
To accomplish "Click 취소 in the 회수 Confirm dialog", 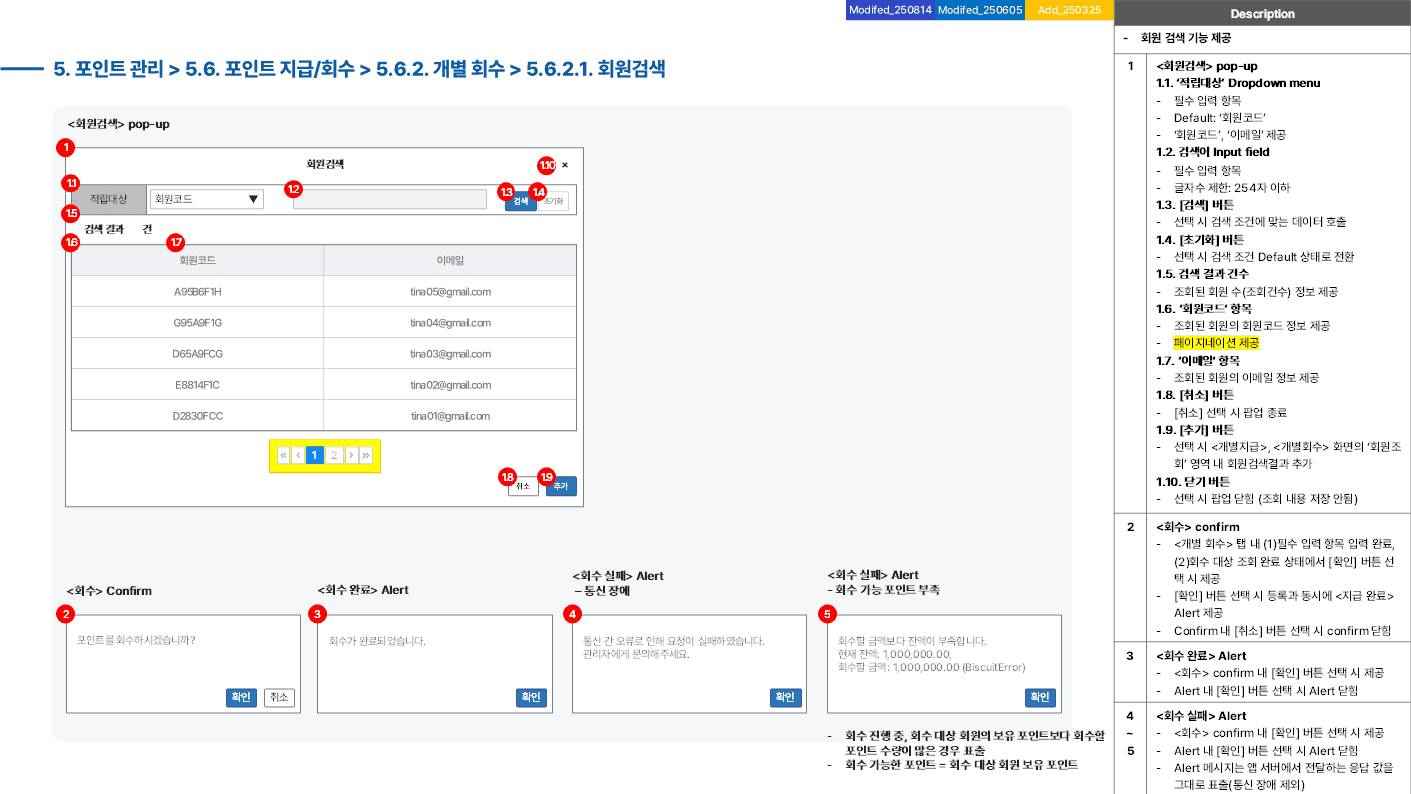I will pos(279,697).
